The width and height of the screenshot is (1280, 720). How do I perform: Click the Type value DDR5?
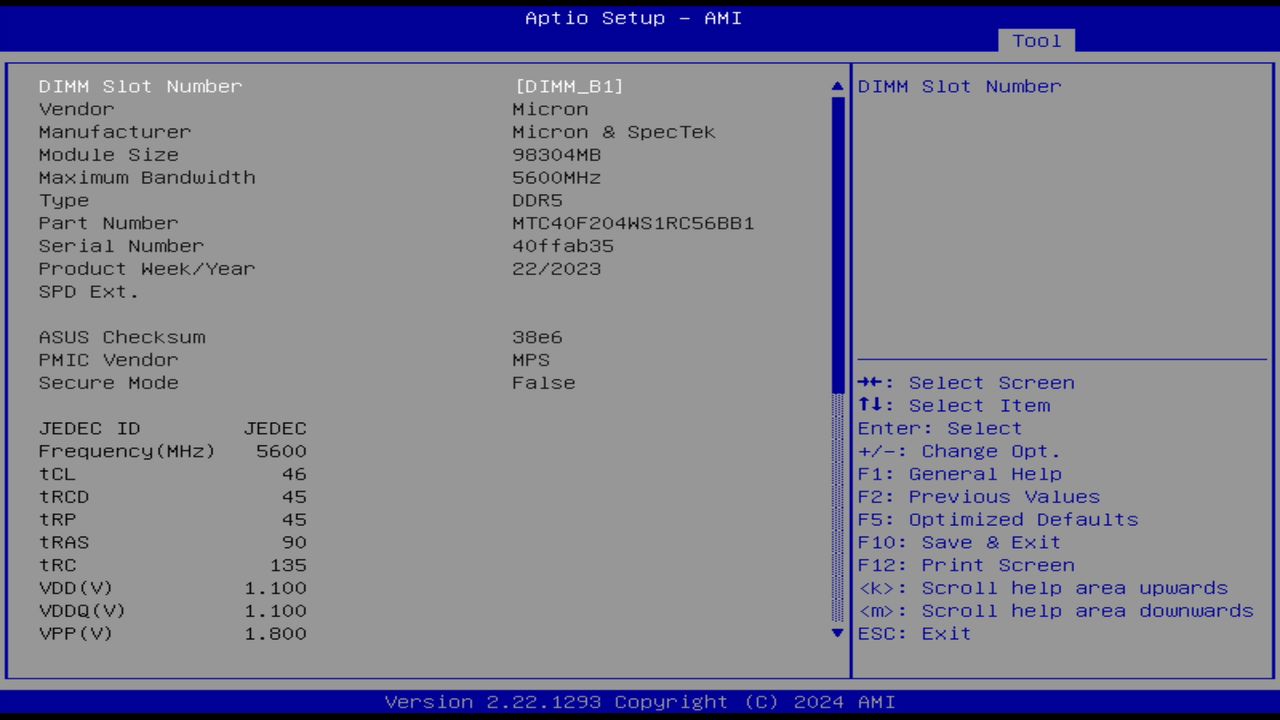pyautogui.click(x=538, y=201)
